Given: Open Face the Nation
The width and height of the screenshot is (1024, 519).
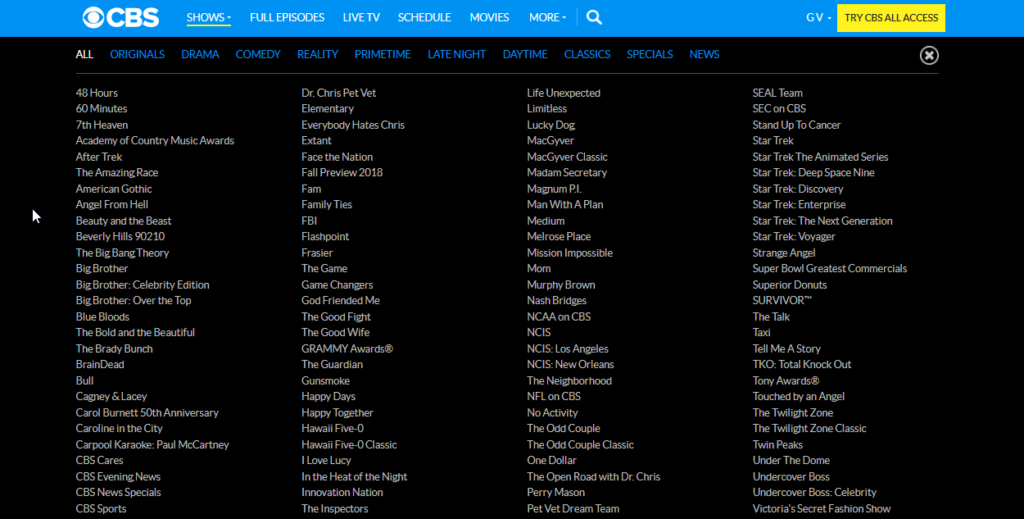Looking at the screenshot, I should click(337, 157).
